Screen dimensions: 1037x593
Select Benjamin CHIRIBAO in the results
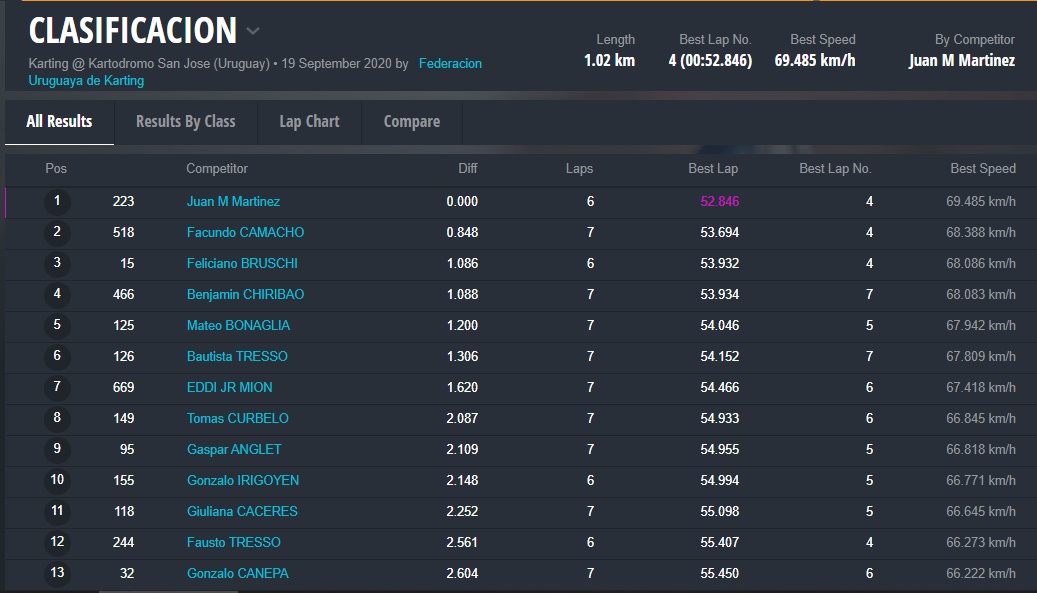[245, 294]
